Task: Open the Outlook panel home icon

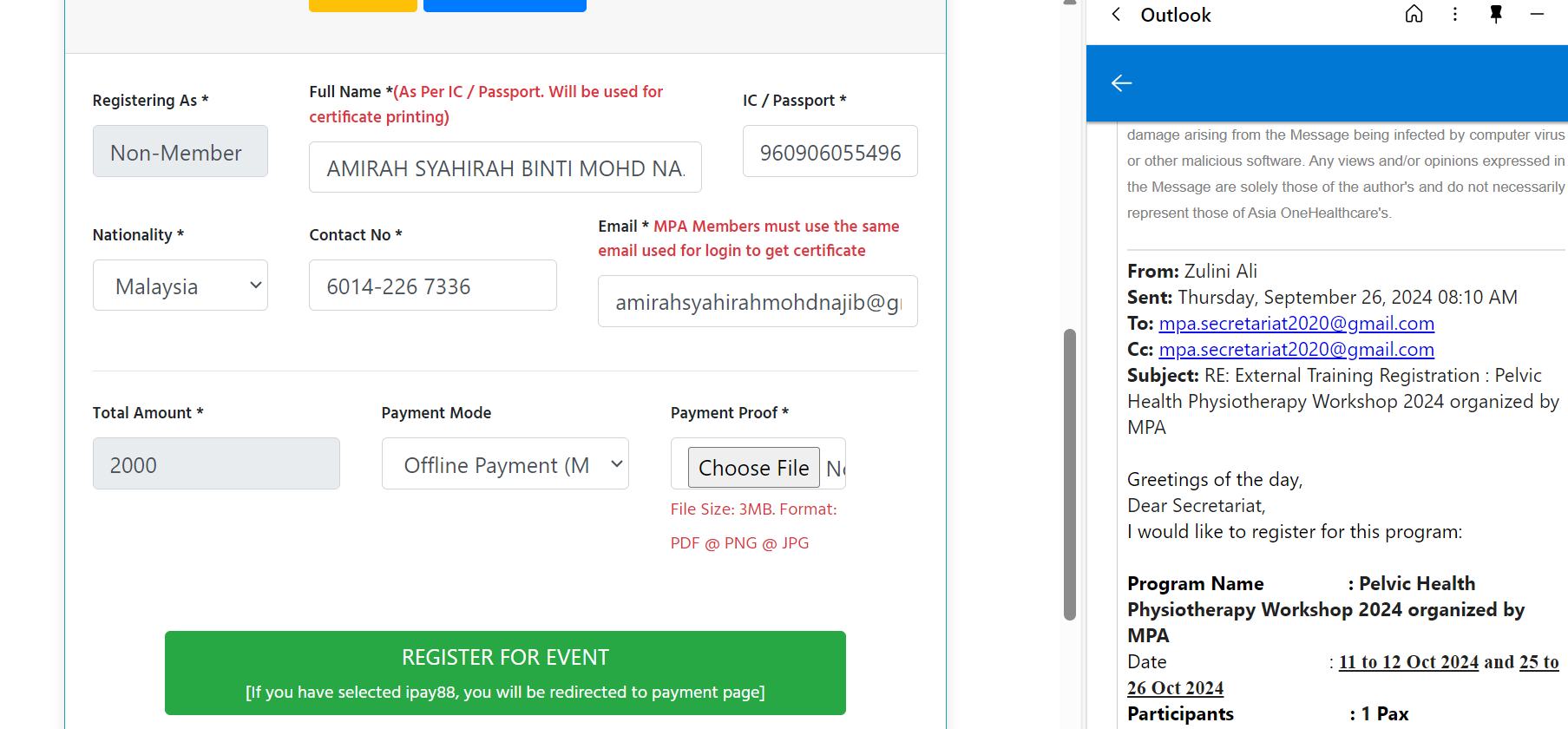Action: [1414, 14]
